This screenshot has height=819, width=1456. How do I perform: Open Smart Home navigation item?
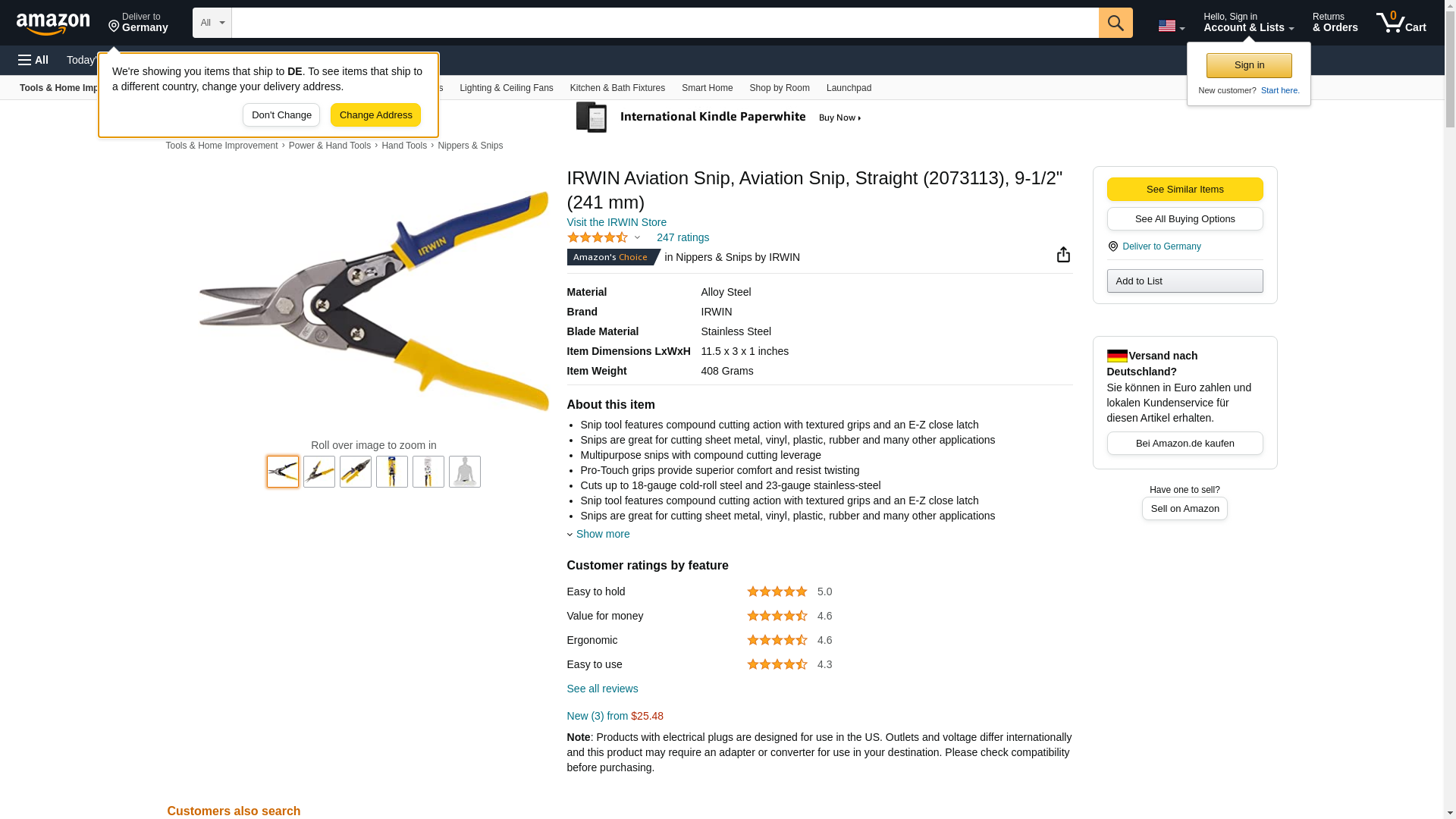[707, 88]
